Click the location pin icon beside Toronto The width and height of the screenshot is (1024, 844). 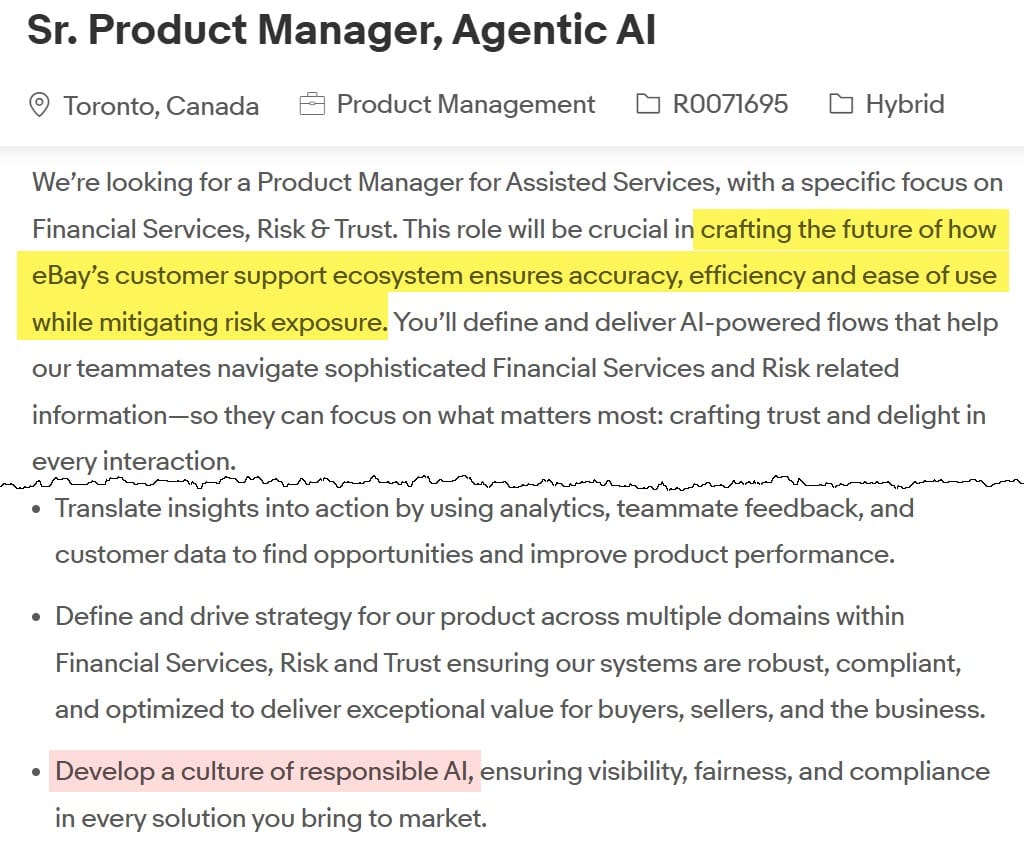40,105
